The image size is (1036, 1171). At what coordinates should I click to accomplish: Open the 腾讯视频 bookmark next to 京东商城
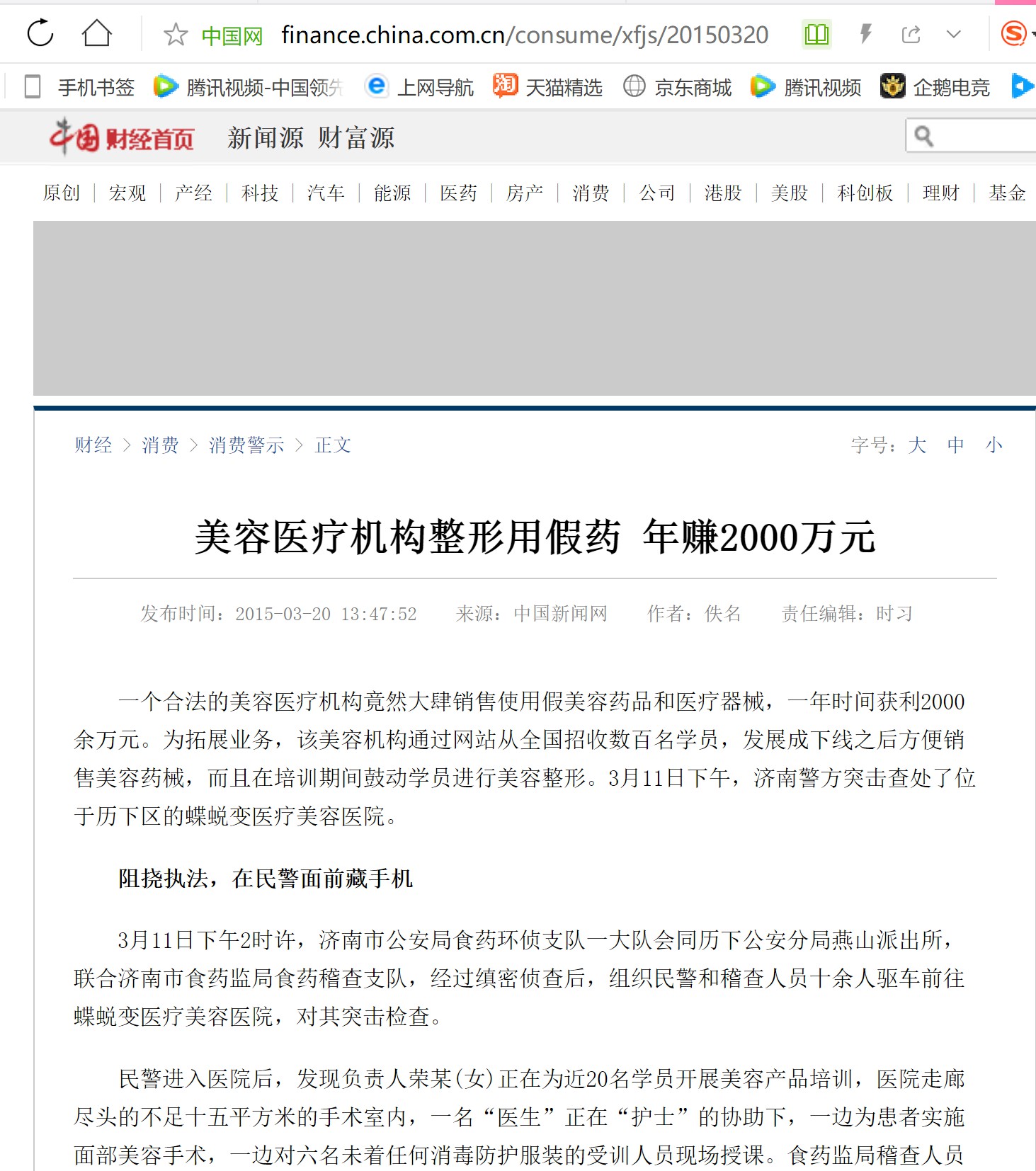pyautogui.click(x=806, y=87)
